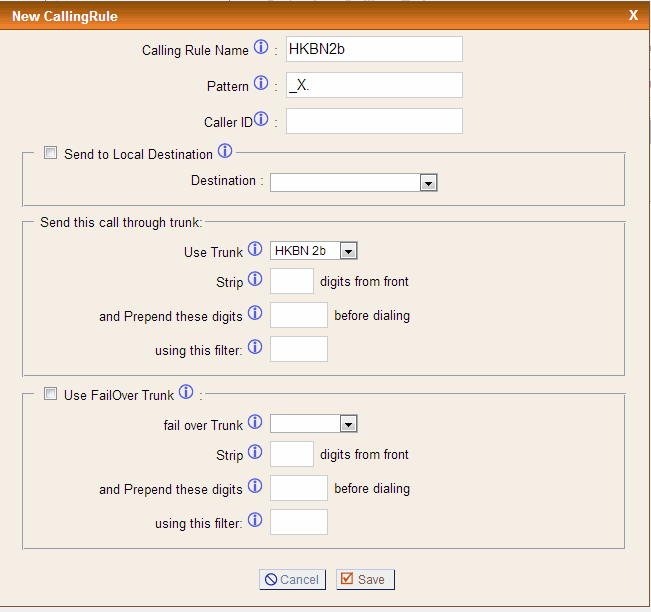Click info icon next to Calling Rule Name
The image size is (651, 612).
[x=261, y=47]
